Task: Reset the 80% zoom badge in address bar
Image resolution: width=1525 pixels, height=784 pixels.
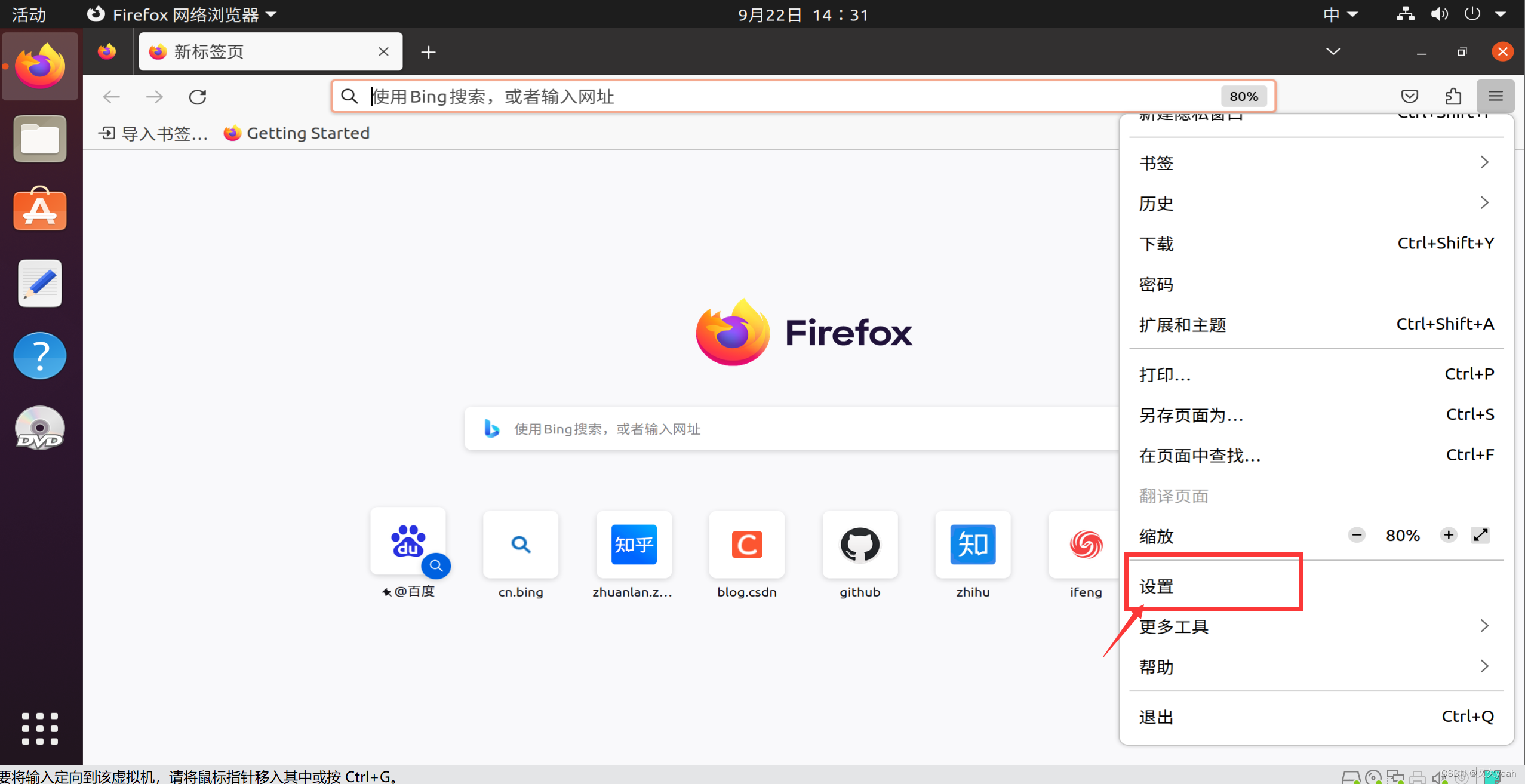Action: (x=1244, y=96)
